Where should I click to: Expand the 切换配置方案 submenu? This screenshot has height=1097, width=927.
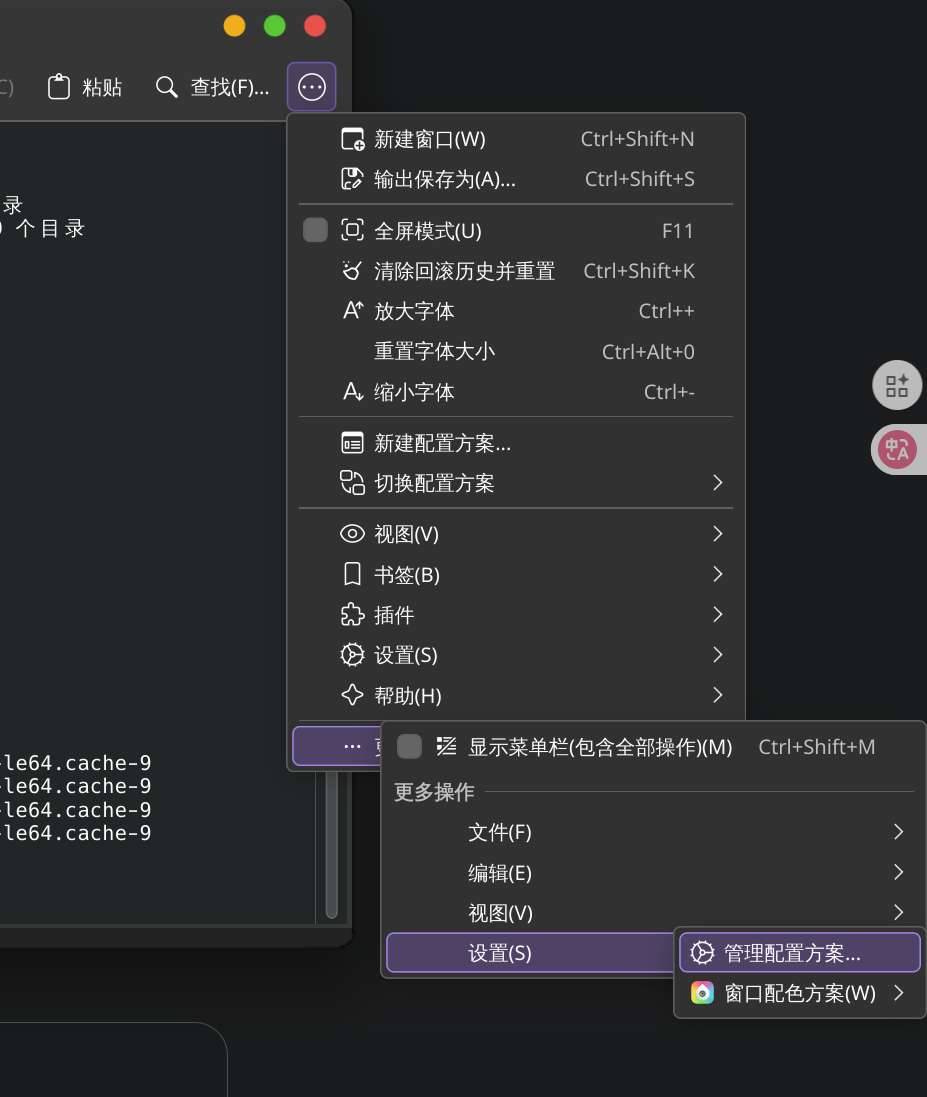[x=717, y=482]
